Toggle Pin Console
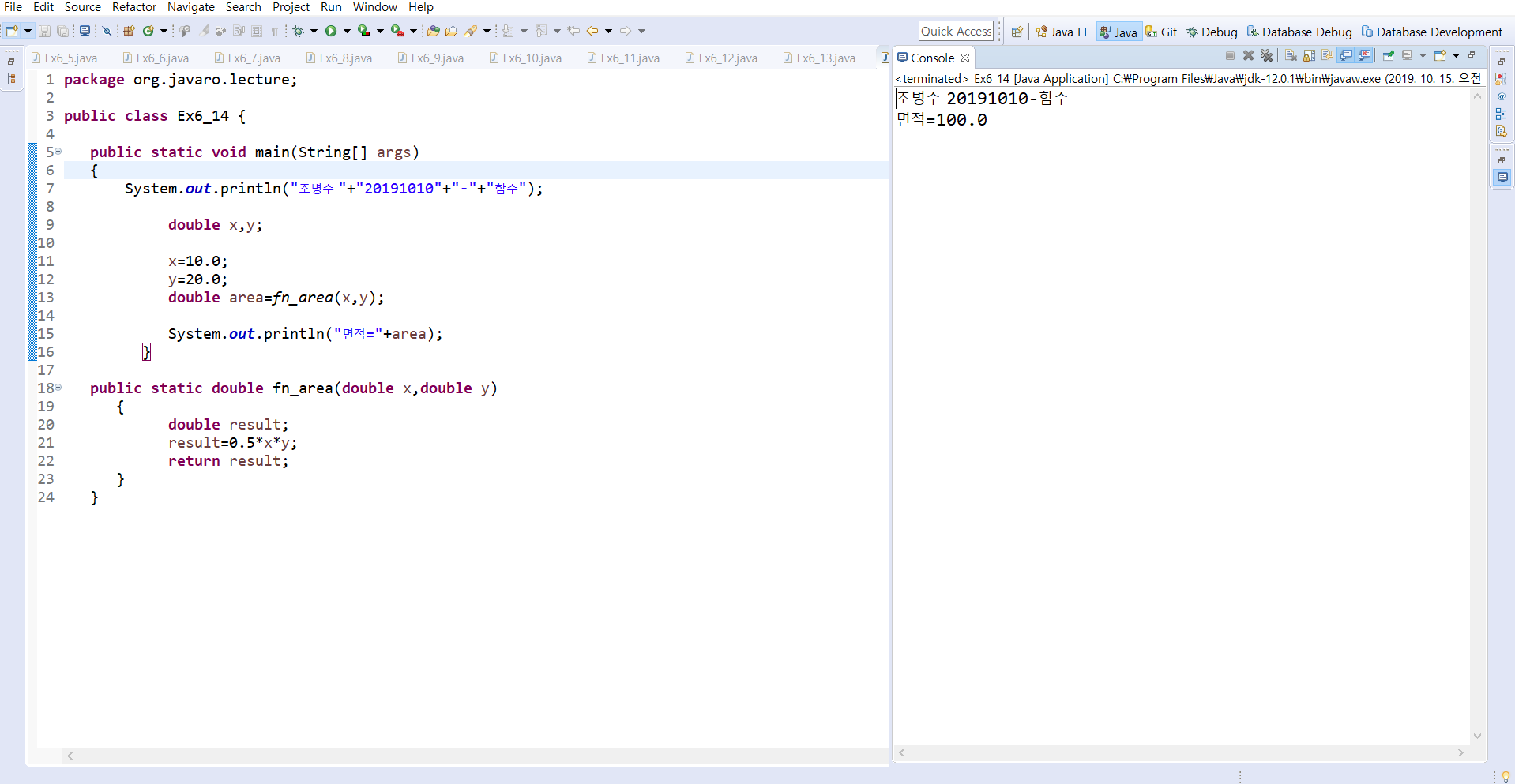This screenshot has height=784, width=1515. [x=1388, y=55]
